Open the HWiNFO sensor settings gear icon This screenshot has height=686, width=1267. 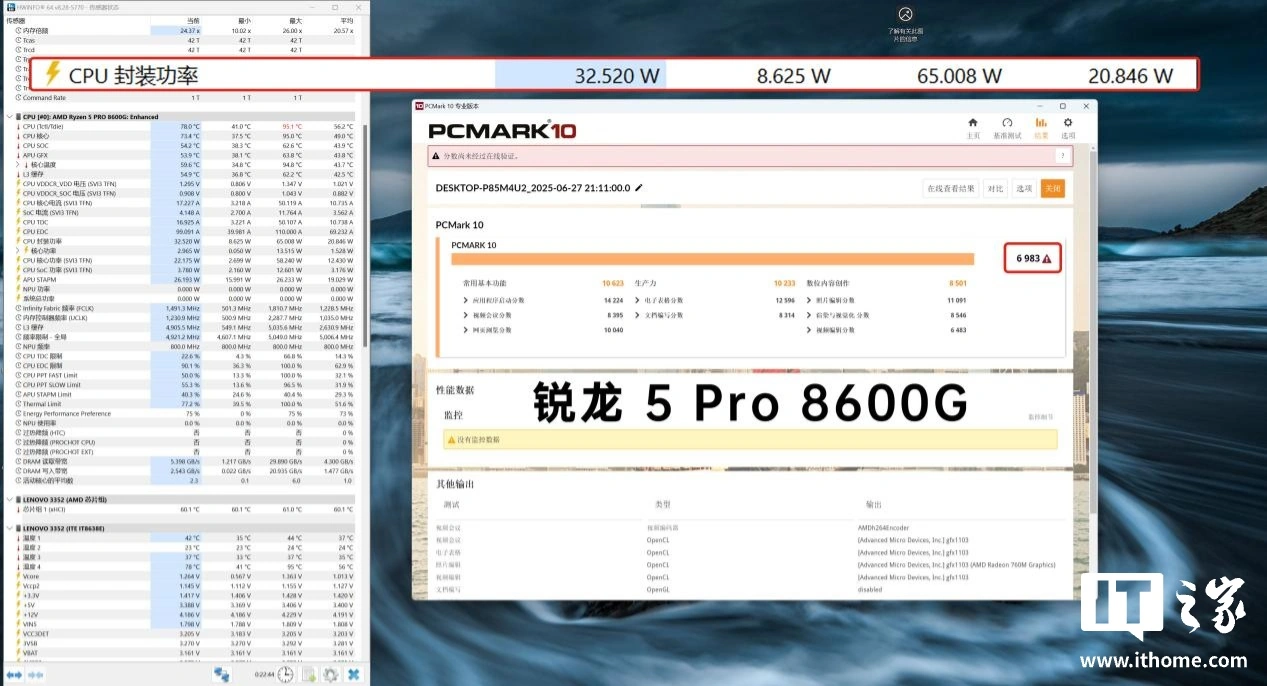(331, 675)
